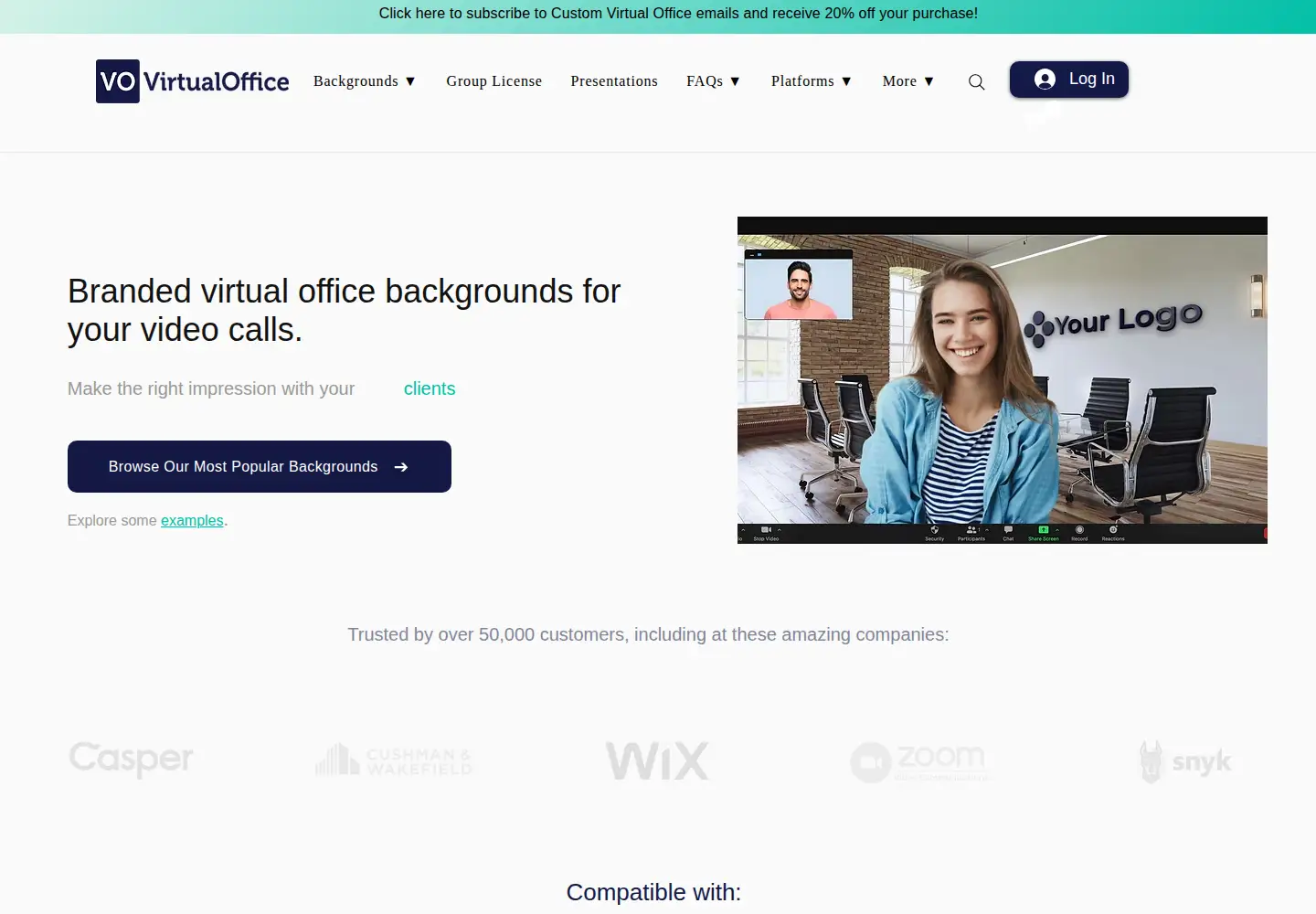
Task: Click the small man video thumbnail in image
Action: pyautogui.click(x=799, y=284)
